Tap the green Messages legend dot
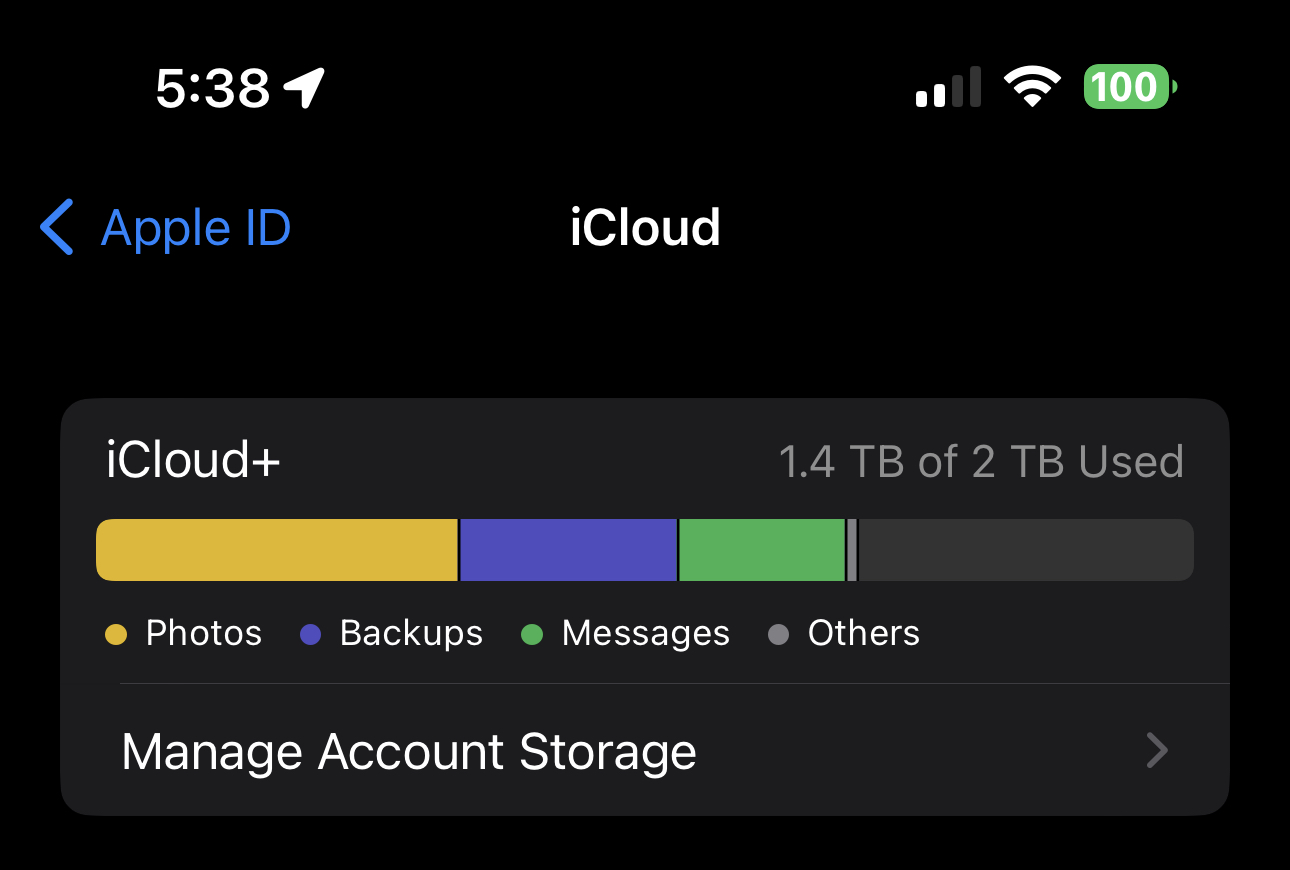Screen dimensions: 1290x870 (532, 634)
